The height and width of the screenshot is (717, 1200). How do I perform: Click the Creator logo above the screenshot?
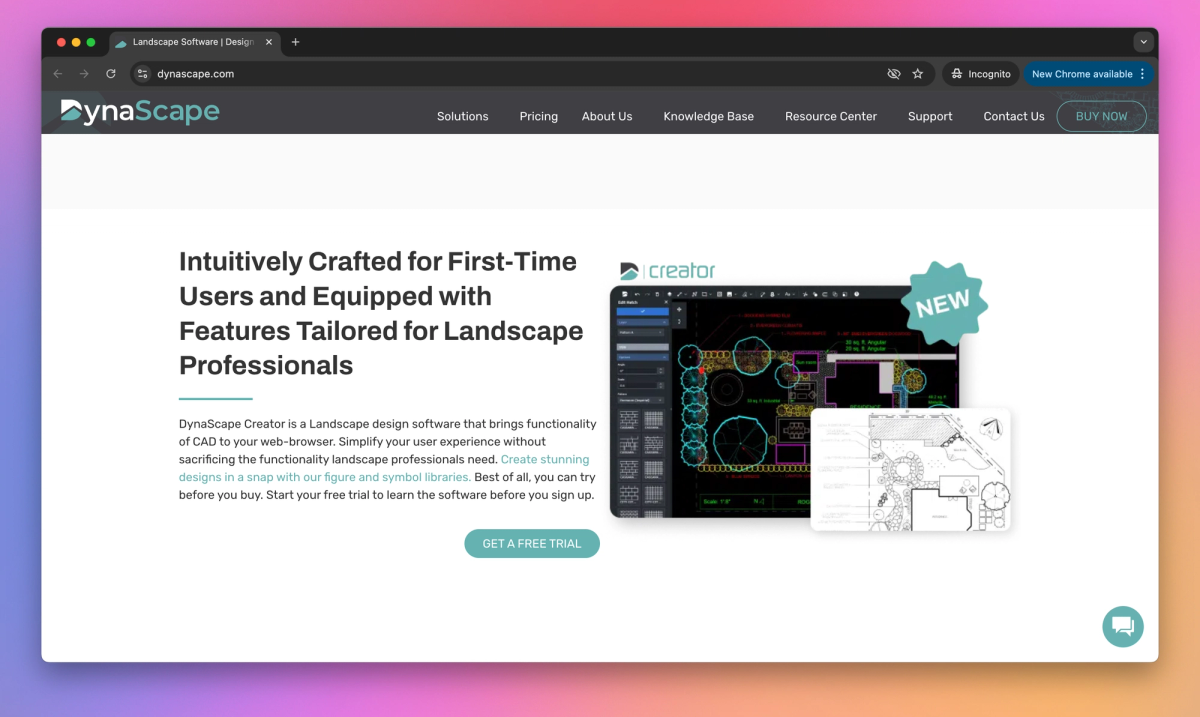667,271
